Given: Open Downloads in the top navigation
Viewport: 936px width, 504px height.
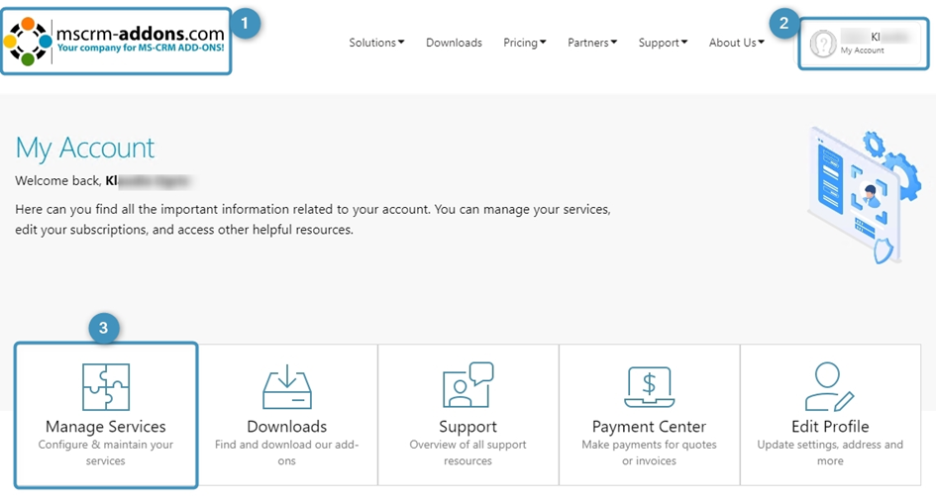Looking at the screenshot, I should coord(454,42).
